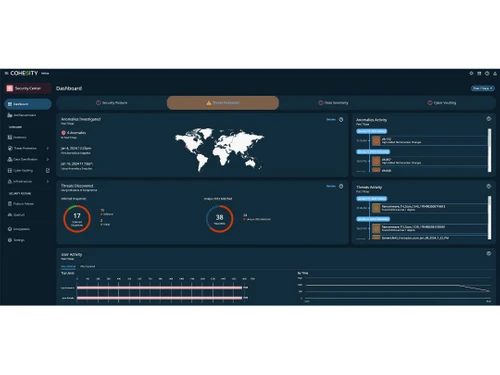
Task: Open the top bar help icon
Action: (487, 73)
